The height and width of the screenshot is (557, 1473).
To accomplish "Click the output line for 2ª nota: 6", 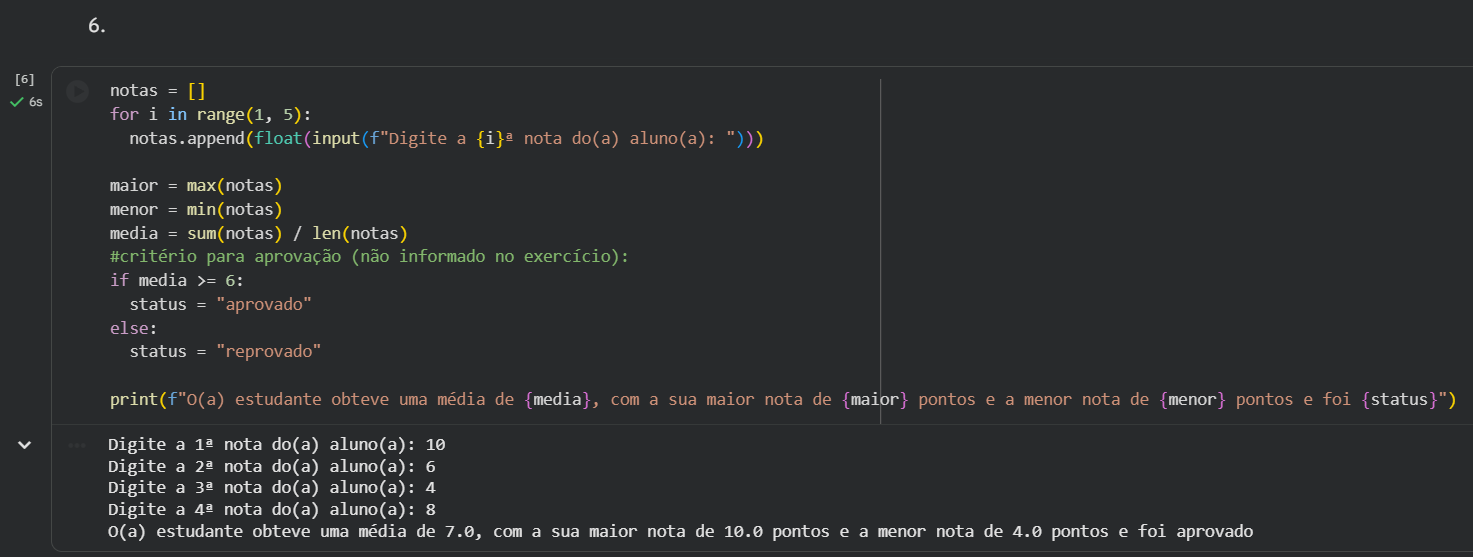I will click(272, 466).
